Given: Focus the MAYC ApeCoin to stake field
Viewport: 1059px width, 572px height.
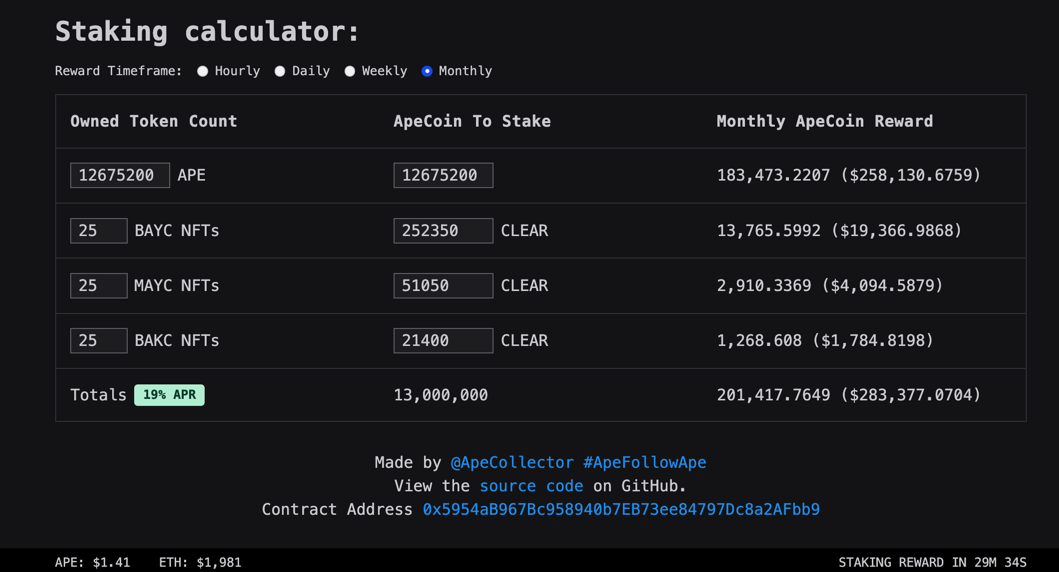Looking at the screenshot, I should (x=443, y=285).
